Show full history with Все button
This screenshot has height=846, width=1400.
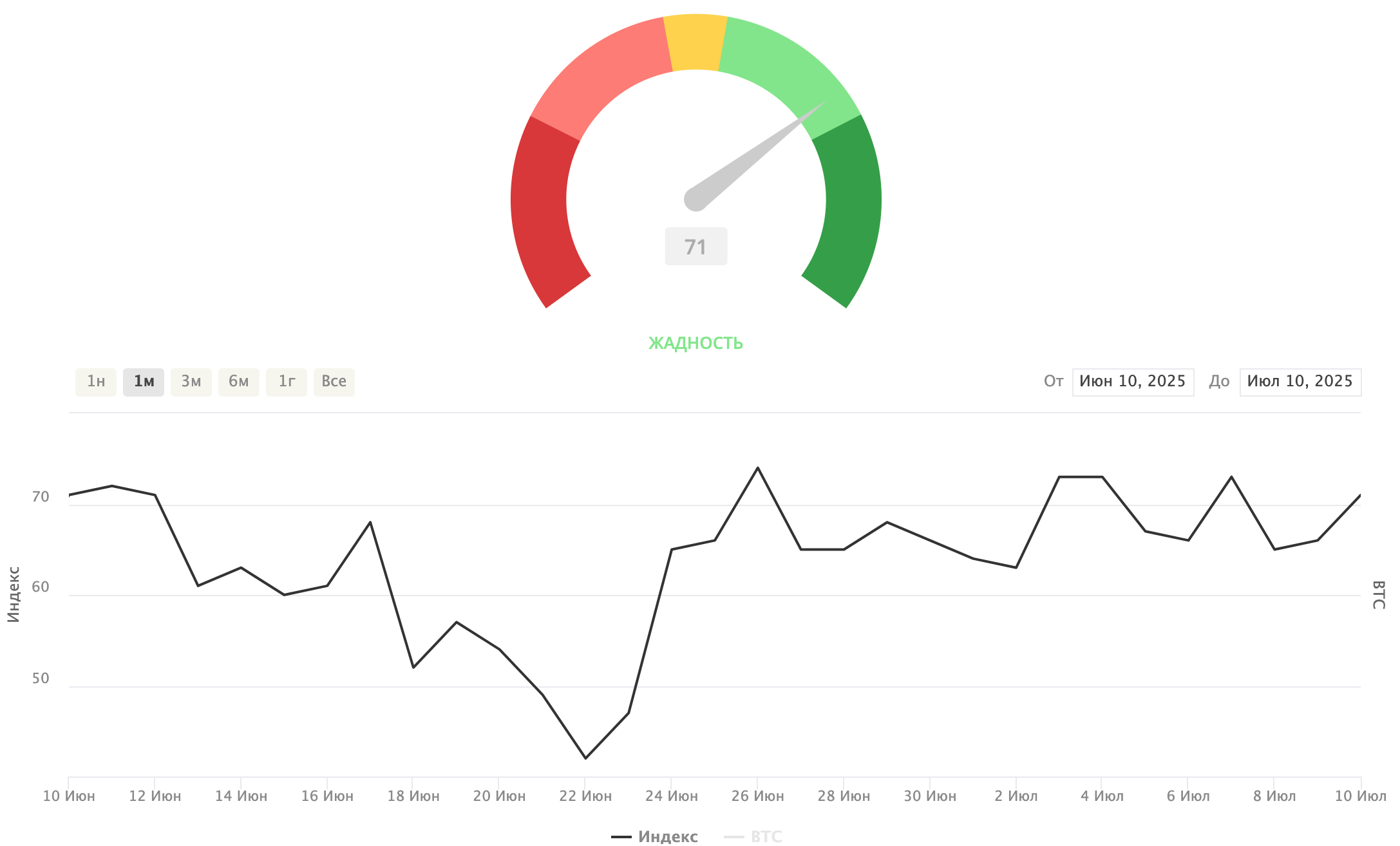[x=334, y=382]
